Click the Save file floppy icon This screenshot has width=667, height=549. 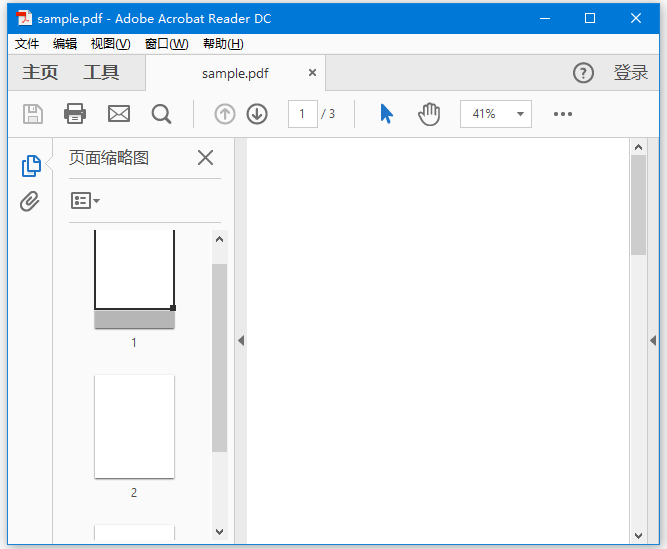click(33, 114)
